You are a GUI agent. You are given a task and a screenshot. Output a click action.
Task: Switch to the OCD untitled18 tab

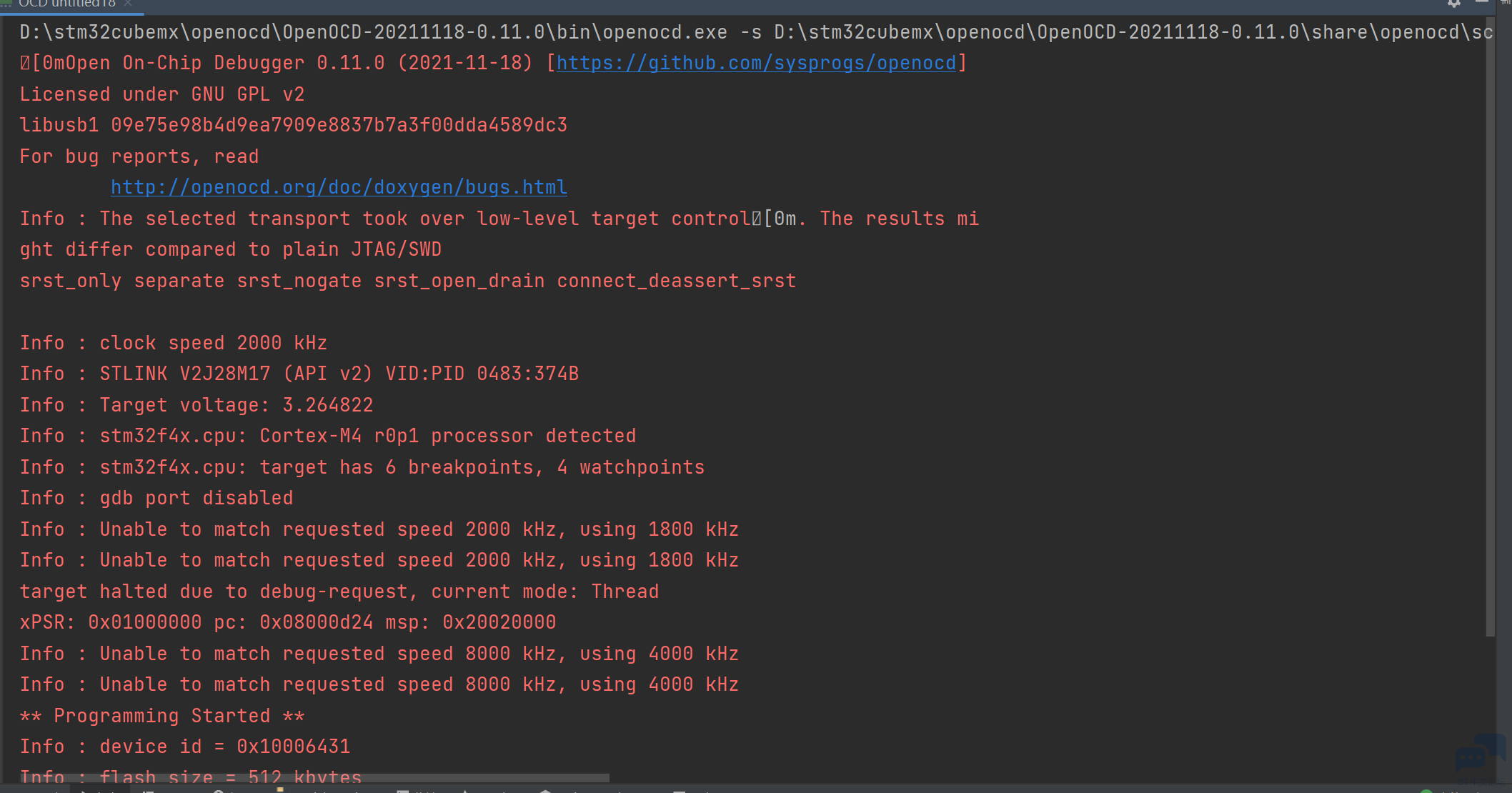click(66, 4)
